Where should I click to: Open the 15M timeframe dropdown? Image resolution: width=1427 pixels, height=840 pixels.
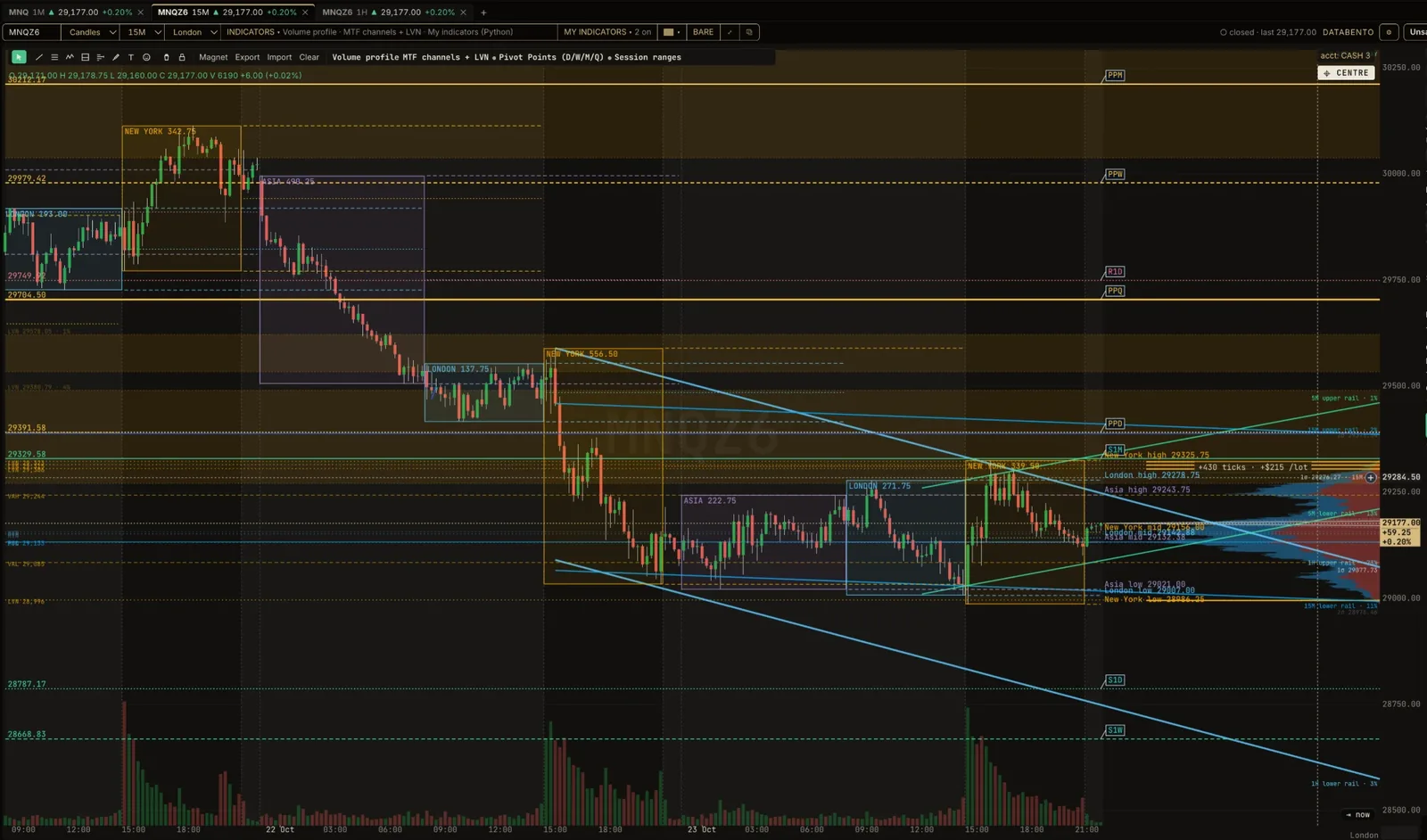[x=144, y=32]
